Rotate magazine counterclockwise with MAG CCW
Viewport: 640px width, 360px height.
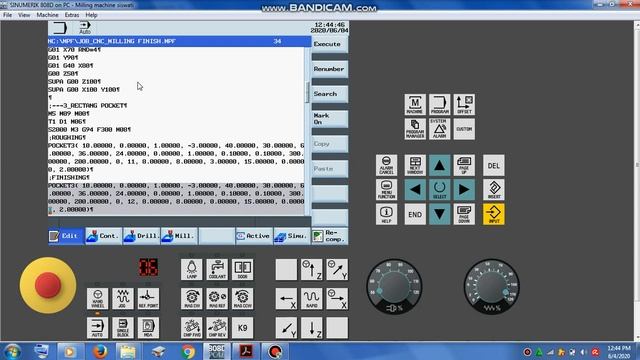click(x=242, y=298)
